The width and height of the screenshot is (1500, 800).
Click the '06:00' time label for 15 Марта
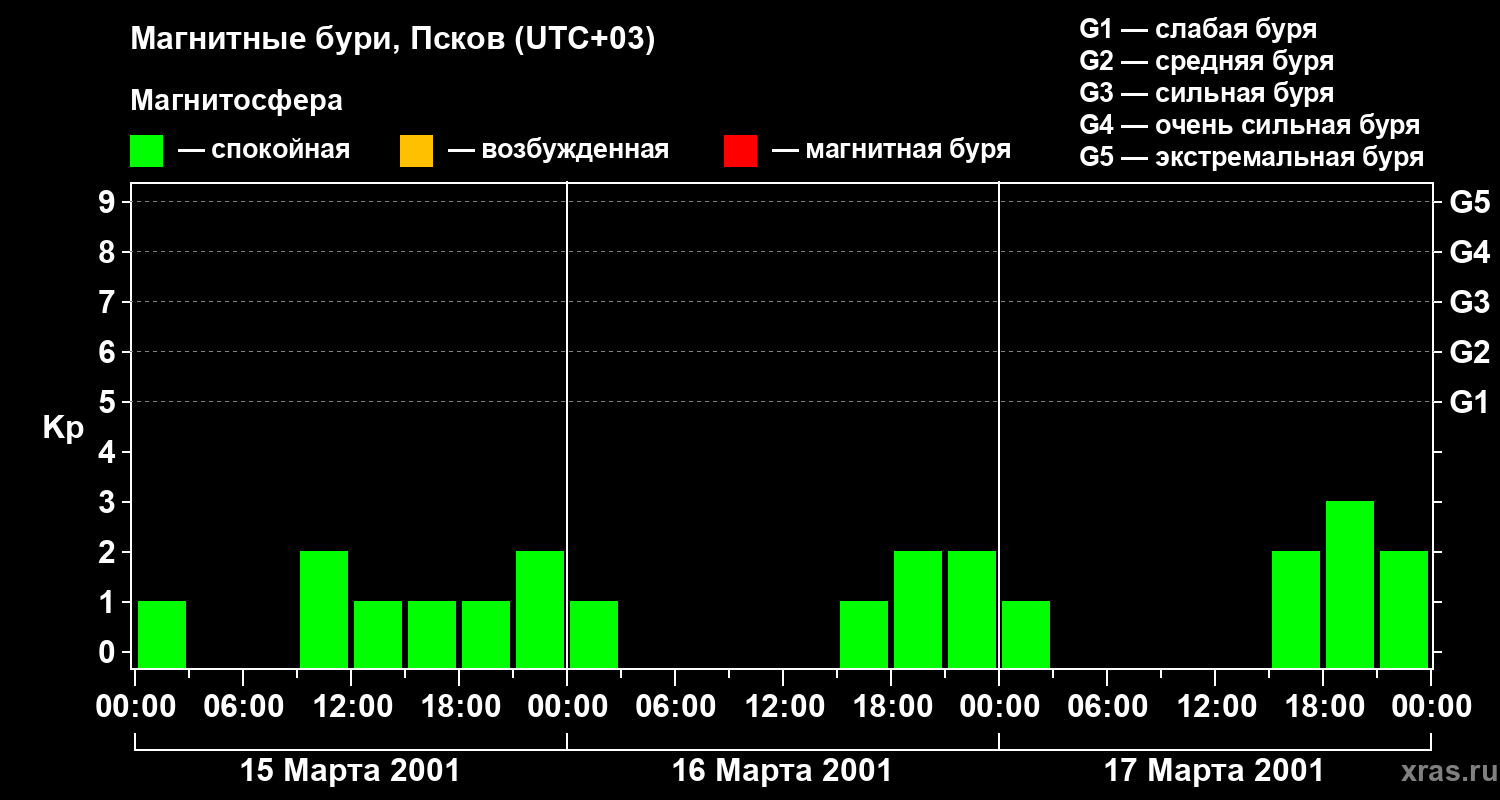click(x=243, y=707)
